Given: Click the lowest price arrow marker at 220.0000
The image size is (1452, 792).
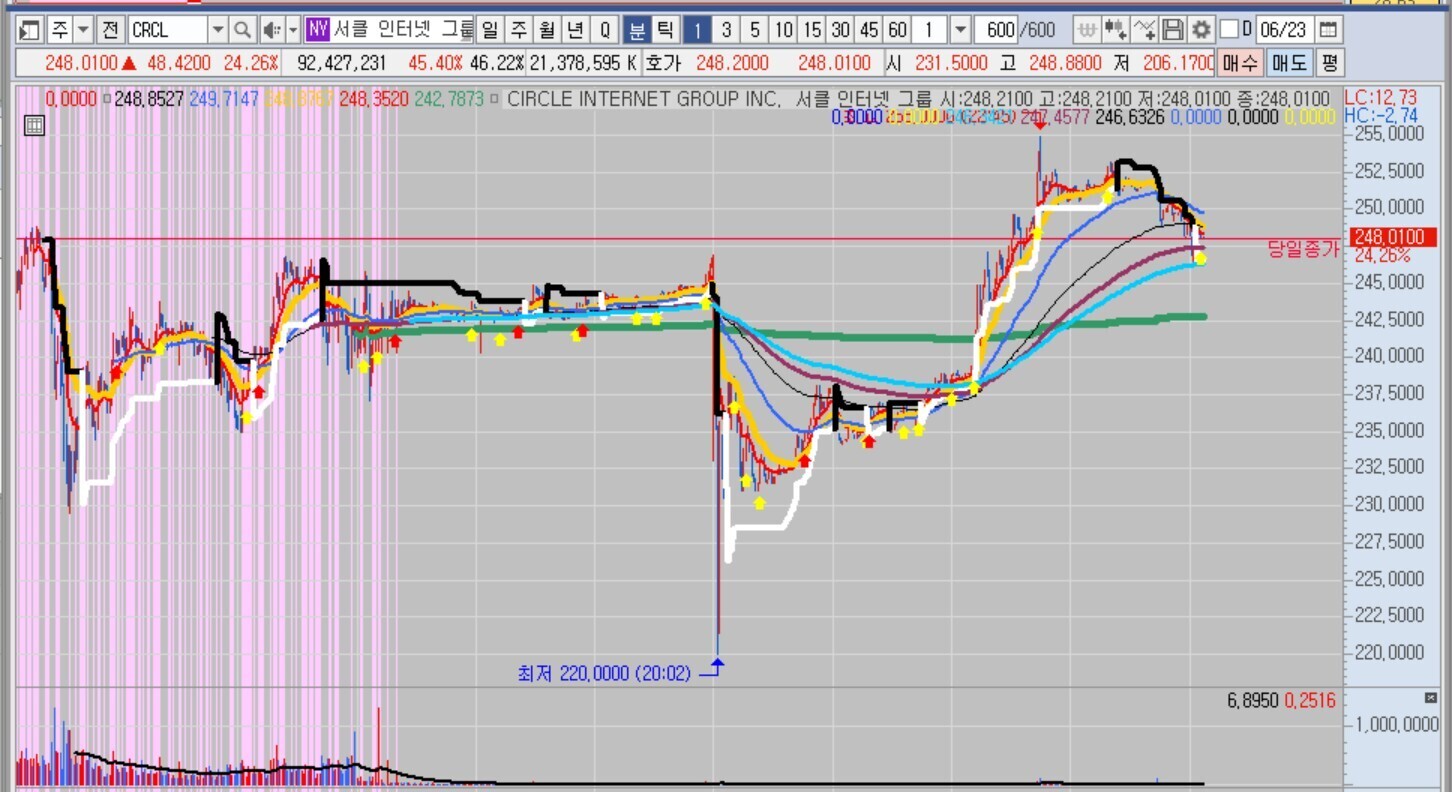Looking at the screenshot, I should point(717,666).
